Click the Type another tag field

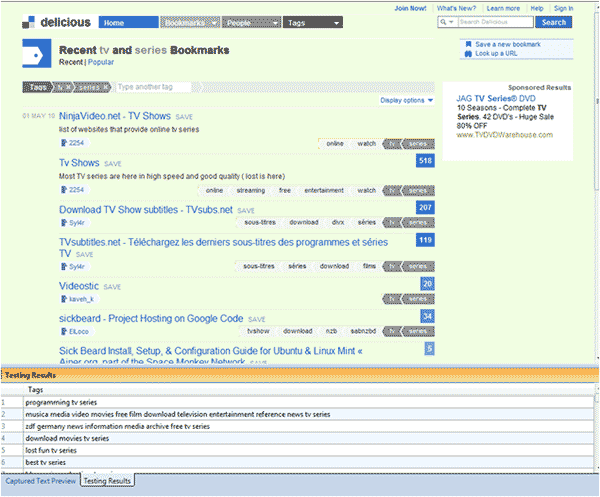coord(153,87)
